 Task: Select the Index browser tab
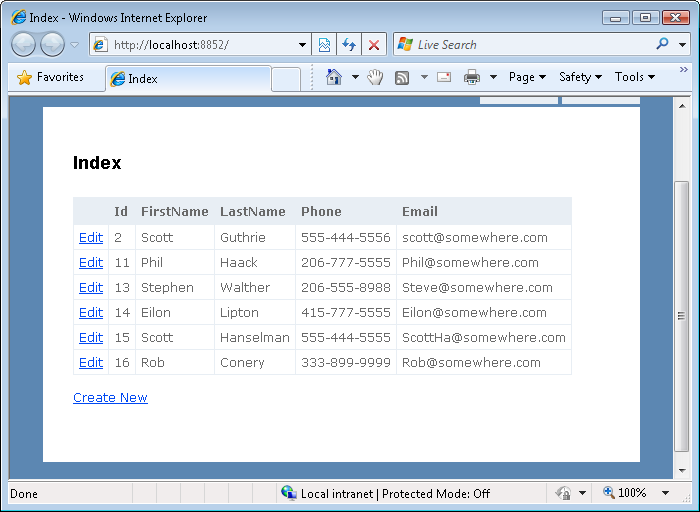(188, 79)
